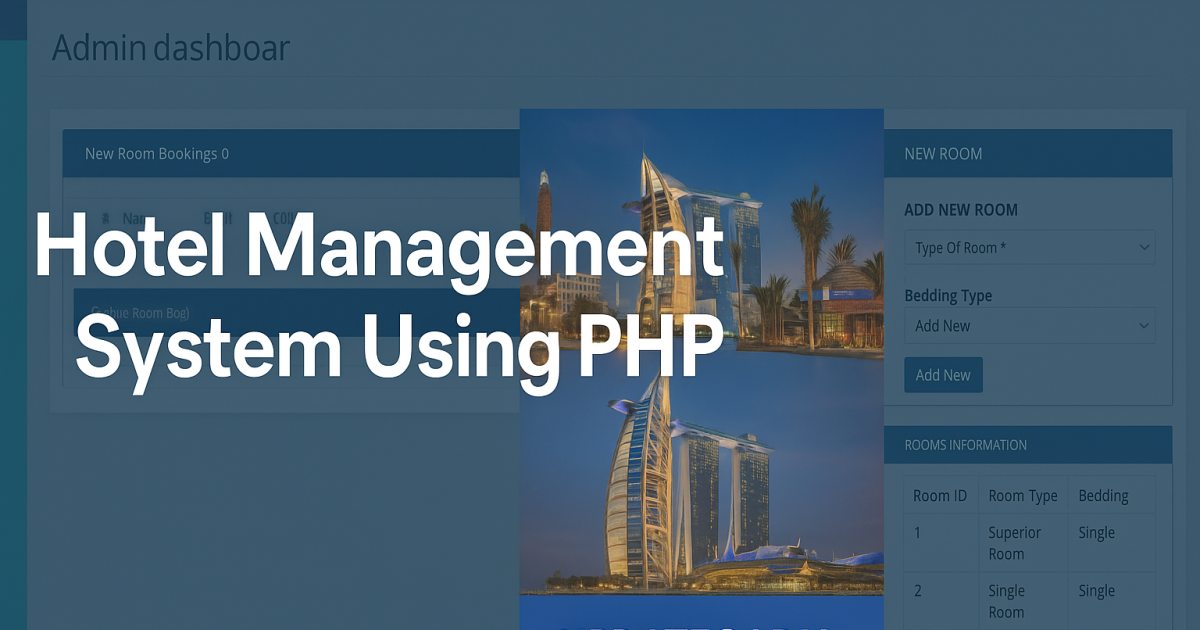Click the Admin dashboard heading
Screen dimensions: 1200x630
170,47
